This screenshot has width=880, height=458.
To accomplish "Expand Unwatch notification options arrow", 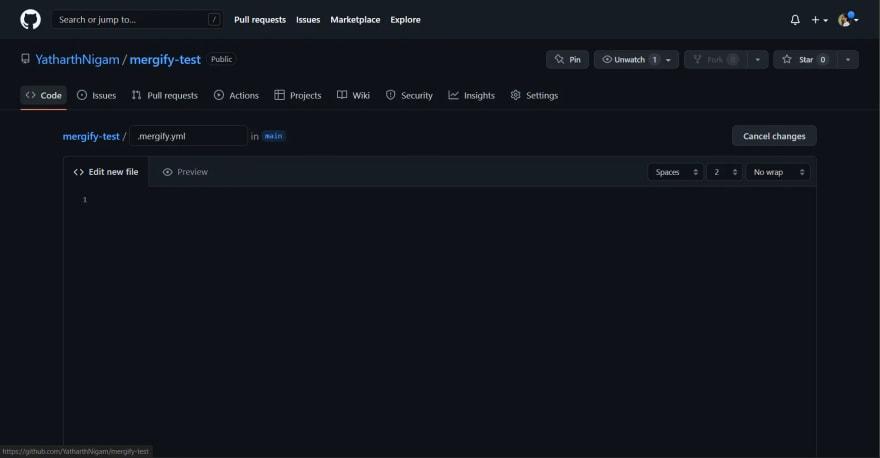I will pyautogui.click(x=668, y=59).
